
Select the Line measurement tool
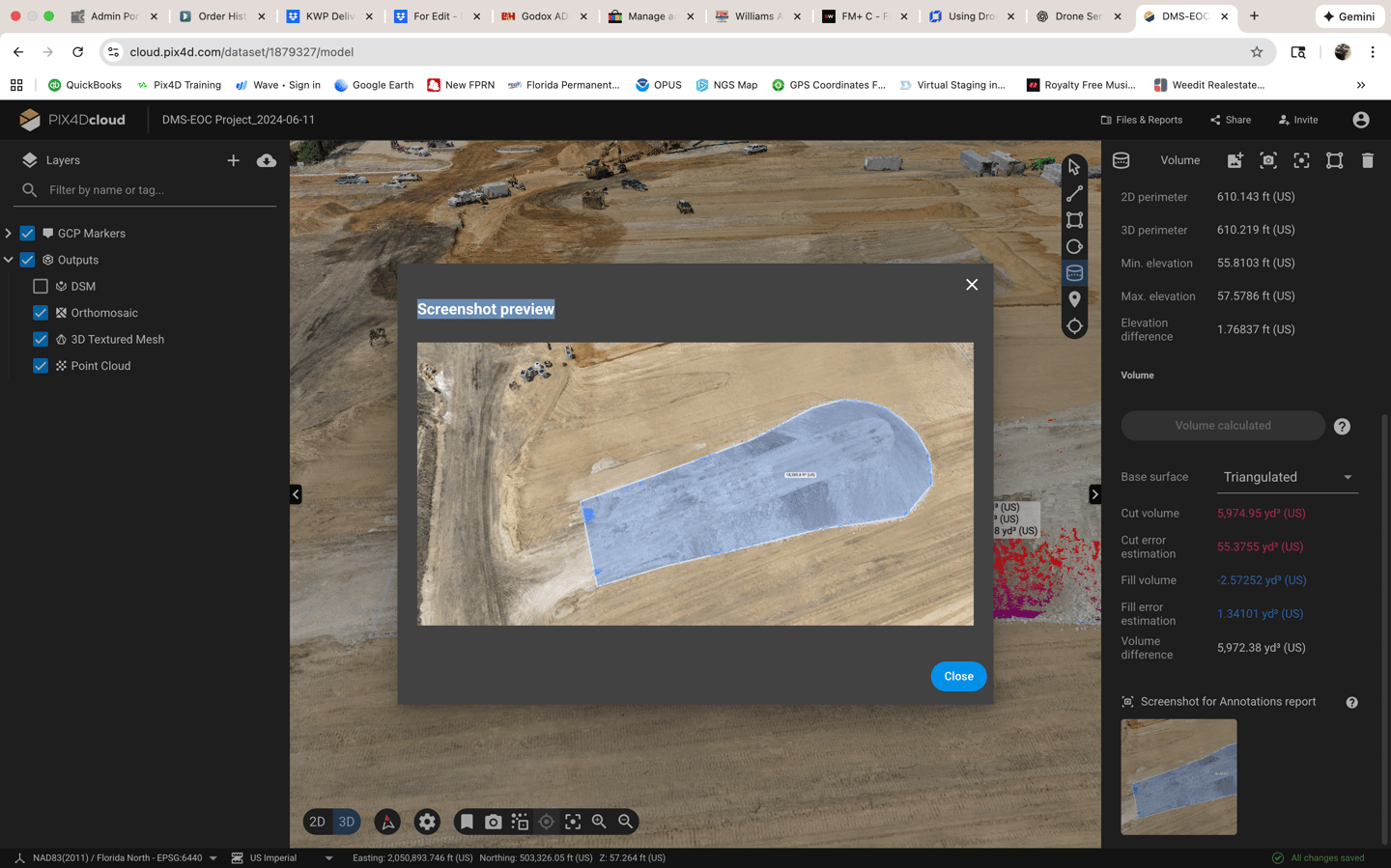click(x=1074, y=193)
